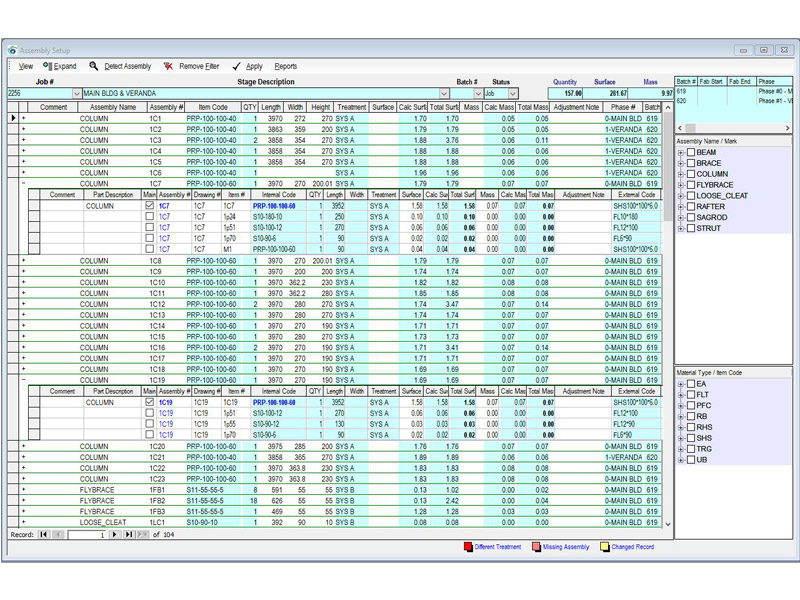Expand assembly row 1C1

pyautogui.click(x=23, y=118)
